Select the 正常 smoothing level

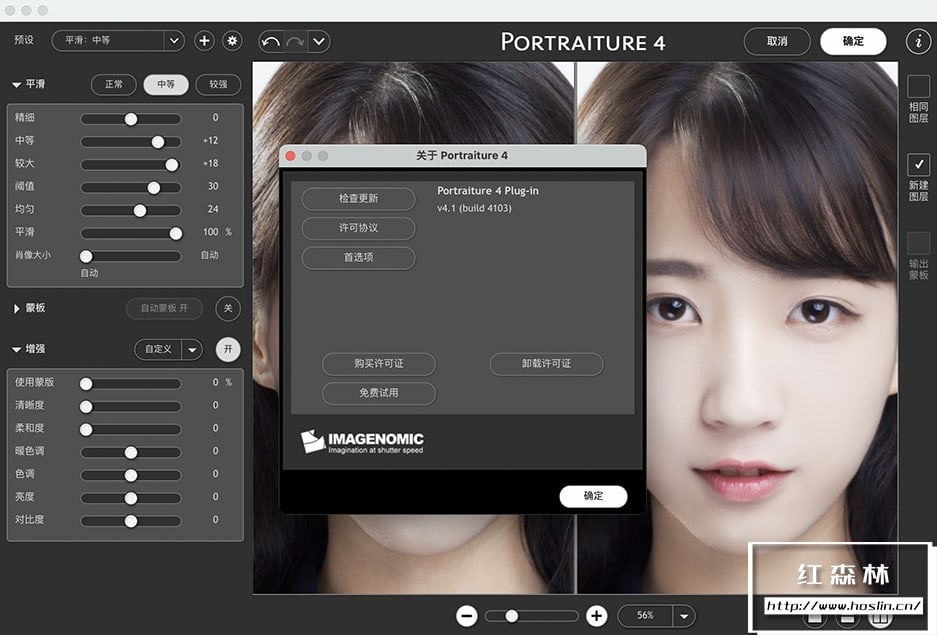(114, 85)
